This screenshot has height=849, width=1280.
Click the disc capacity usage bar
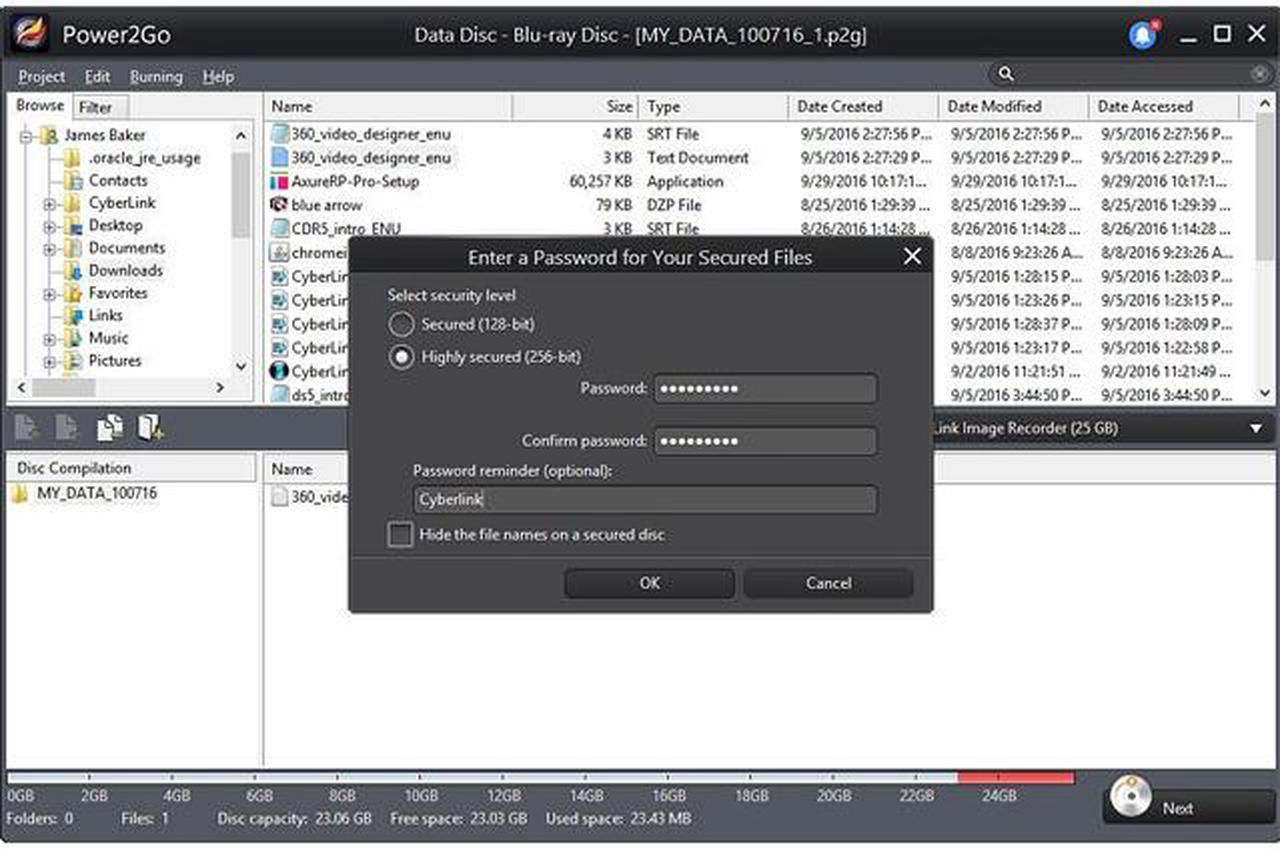point(540,777)
